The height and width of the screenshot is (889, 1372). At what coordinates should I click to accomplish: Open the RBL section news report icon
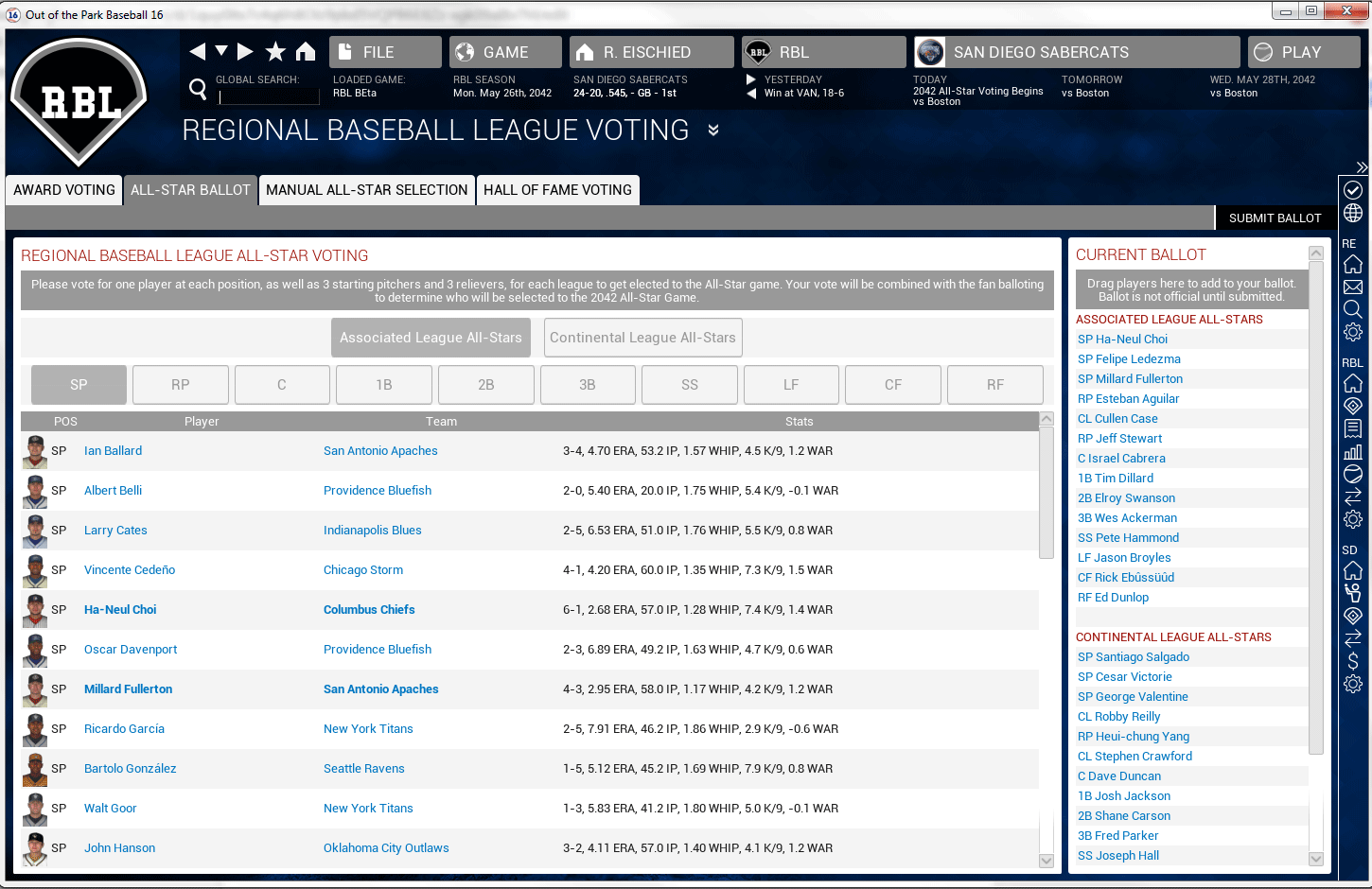click(x=1353, y=428)
